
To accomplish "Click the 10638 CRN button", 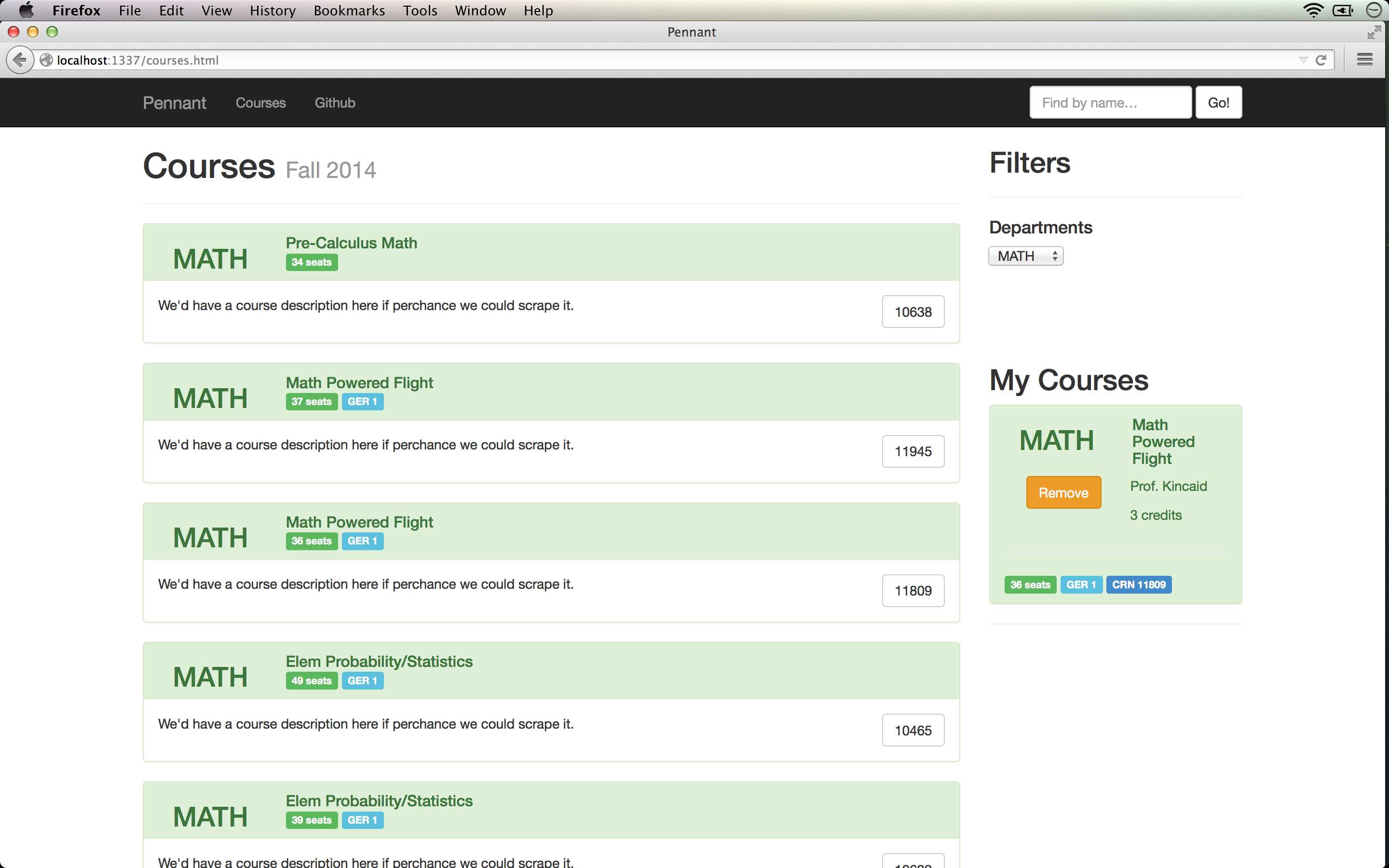I will click(x=912, y=312).
